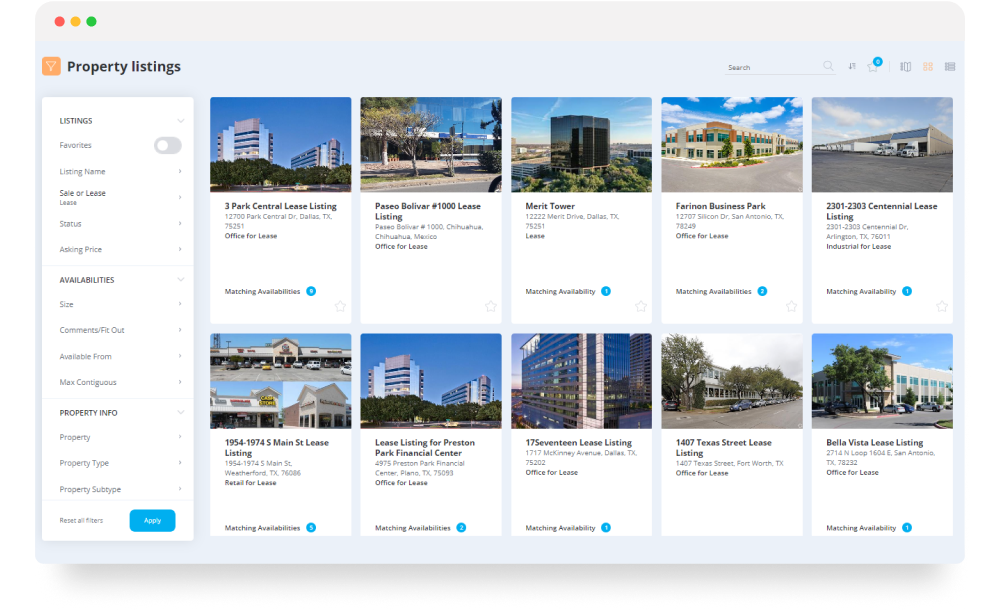Toggle the Favorites filter switch

point(168,145)
